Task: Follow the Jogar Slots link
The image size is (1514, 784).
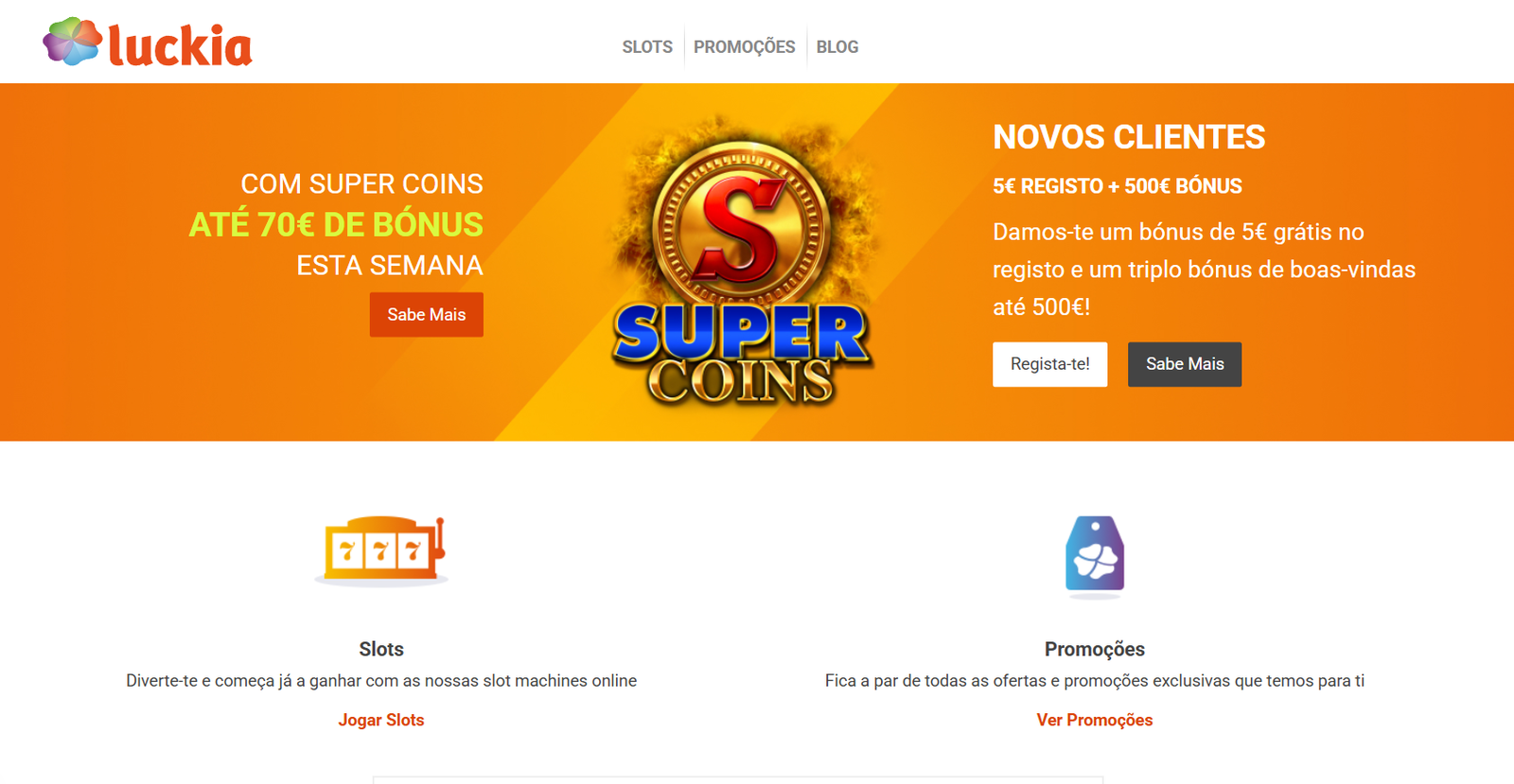Action: (x=381, y=721)
